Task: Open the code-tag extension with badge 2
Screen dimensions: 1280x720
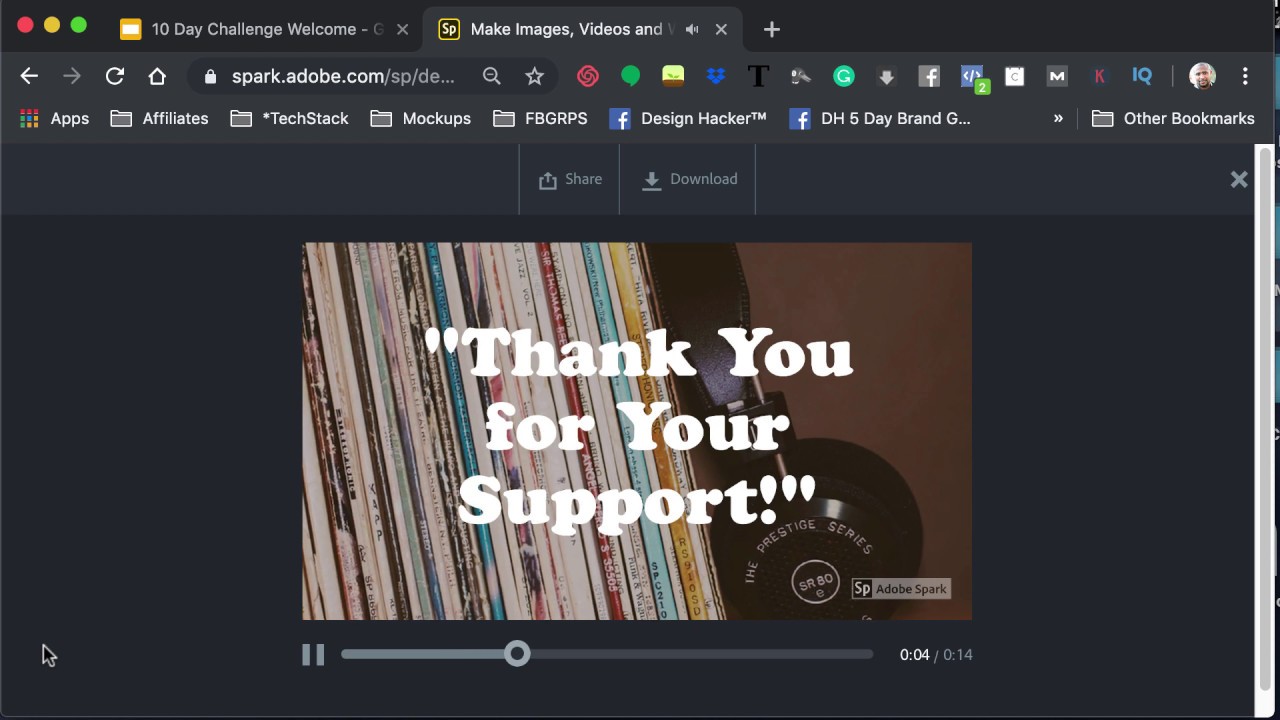Action: click(x=973, y=77)
